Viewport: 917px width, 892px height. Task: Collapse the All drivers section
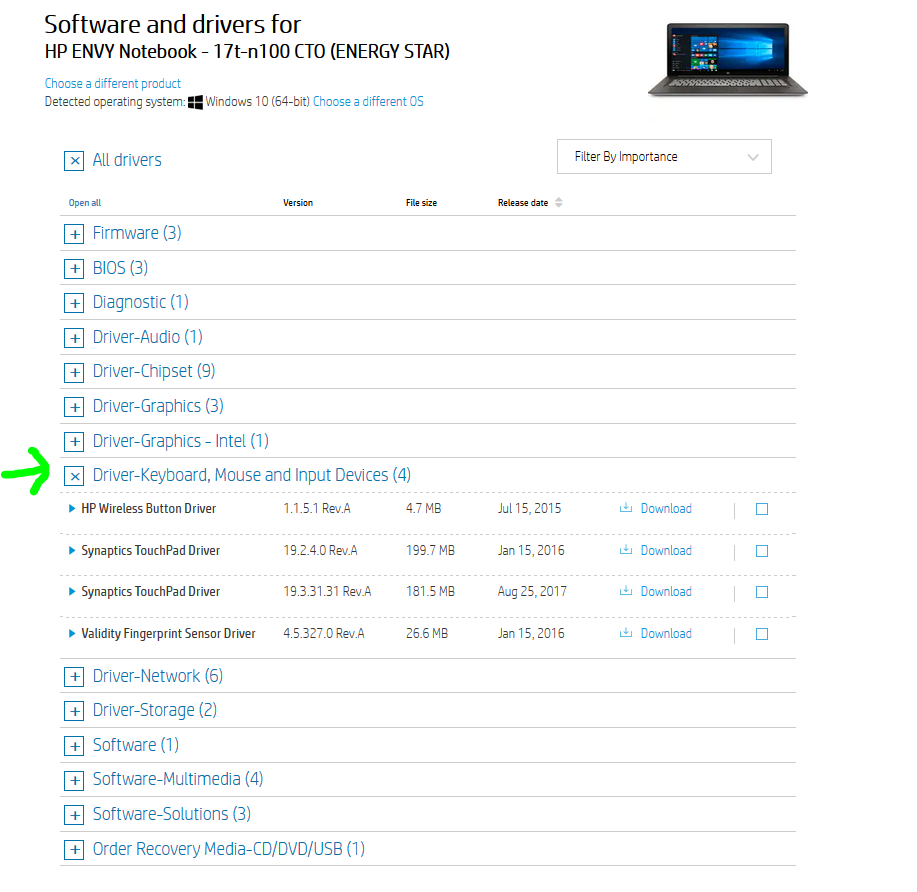(74, 160)
